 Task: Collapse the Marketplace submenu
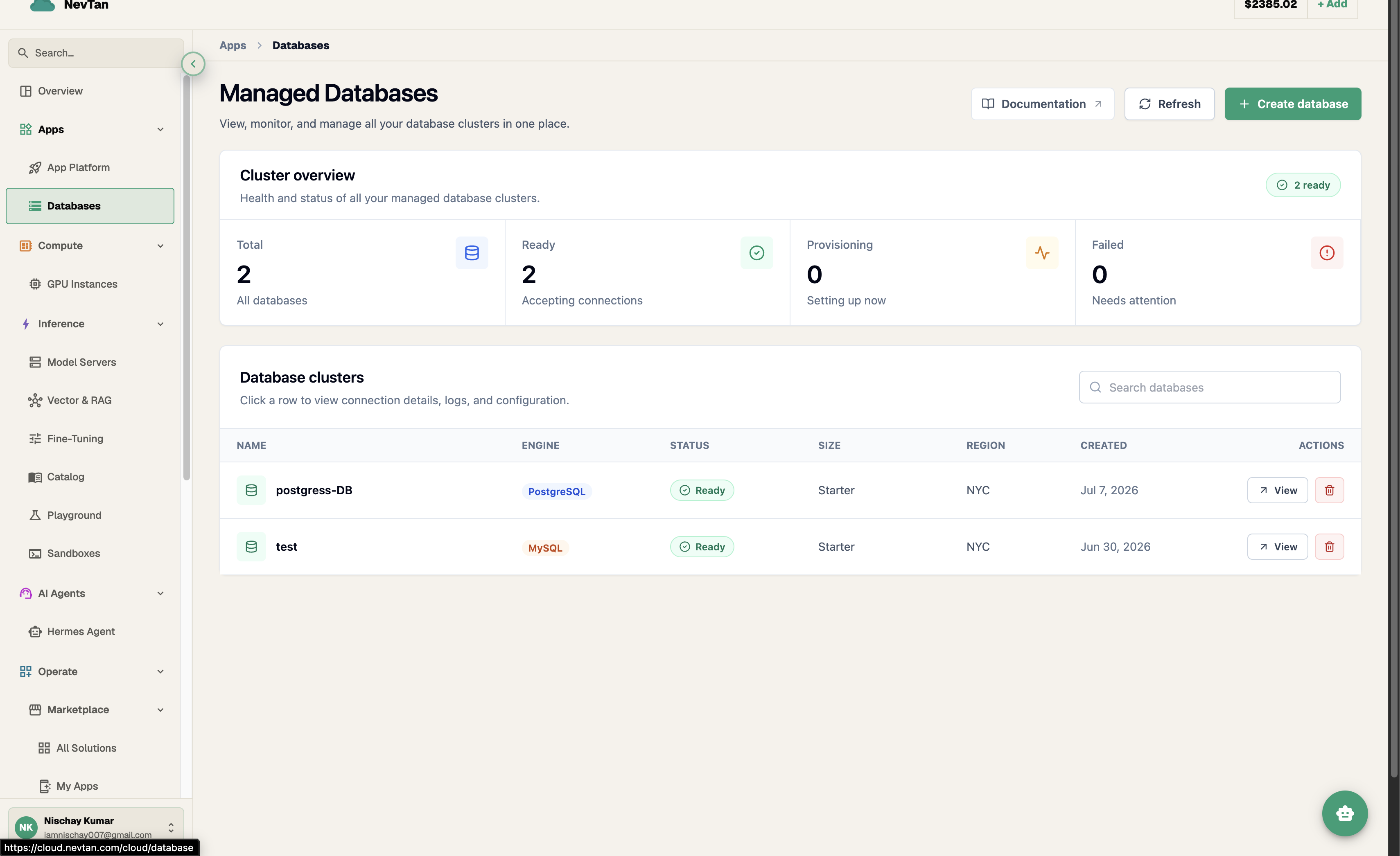[160, 710]
